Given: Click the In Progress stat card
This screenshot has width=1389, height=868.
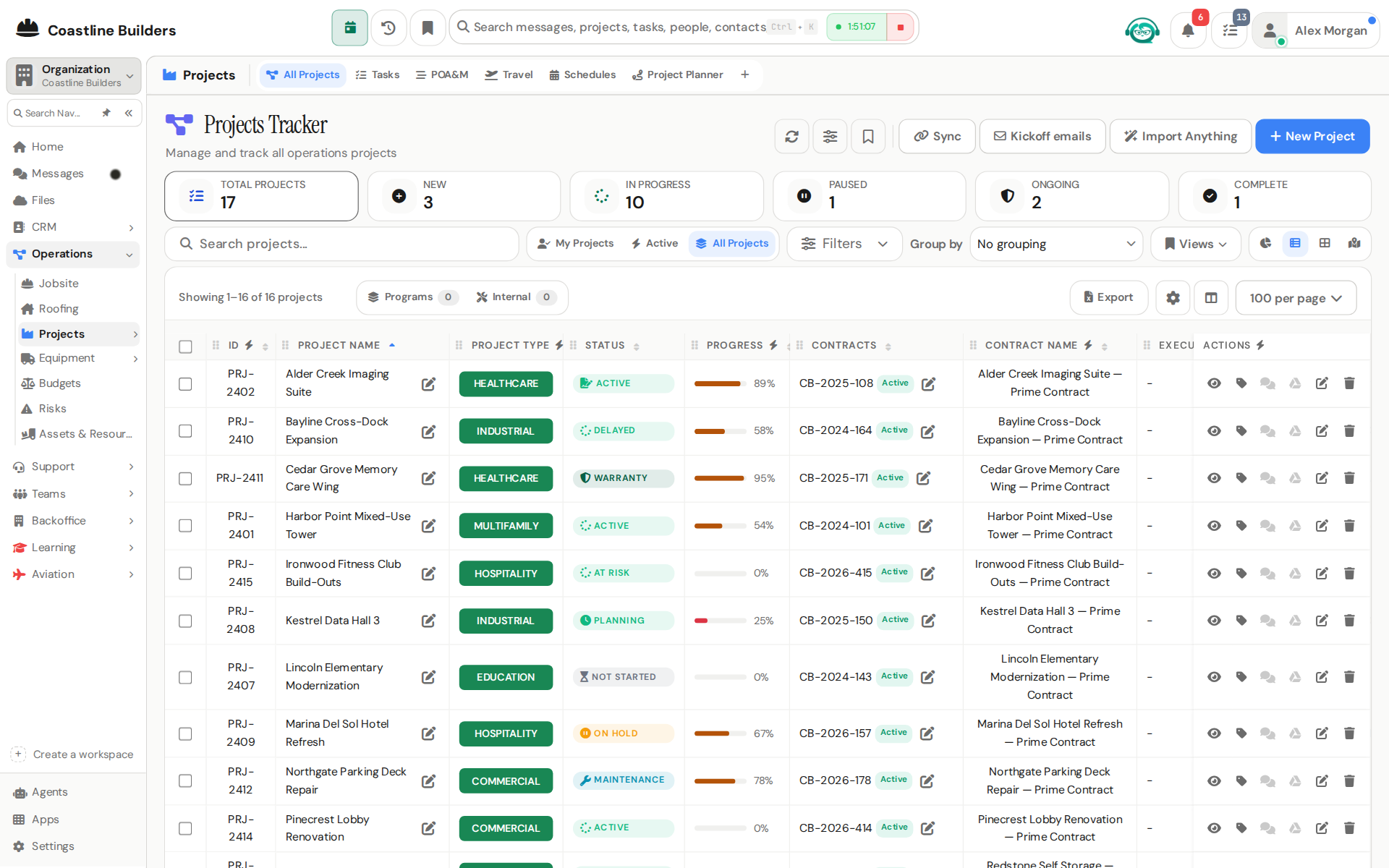Looking at the screenshot, I should point(666,196).
